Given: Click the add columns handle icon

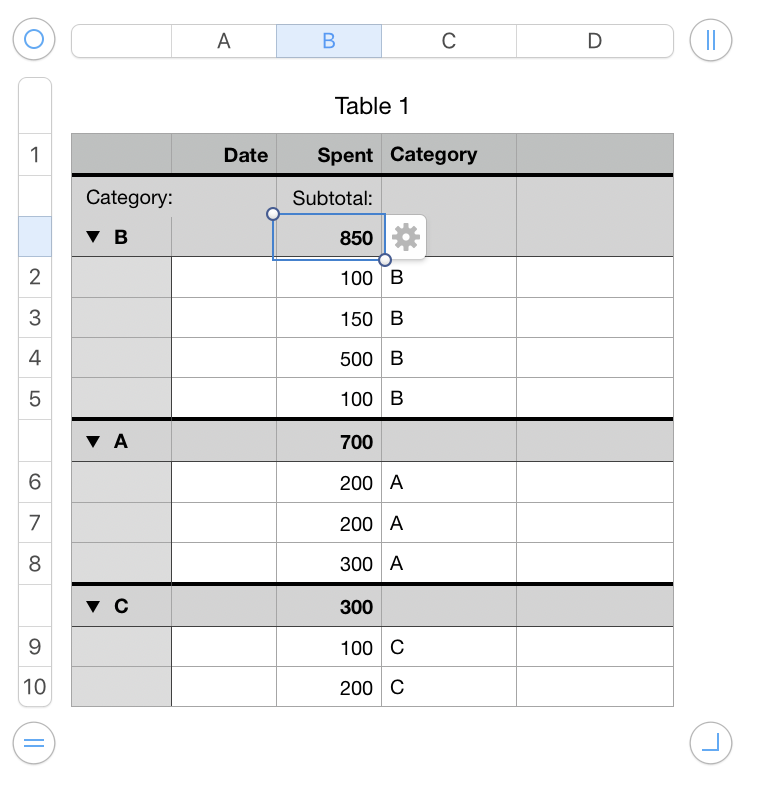Looking at the screenshot, I should coord(710,40).
